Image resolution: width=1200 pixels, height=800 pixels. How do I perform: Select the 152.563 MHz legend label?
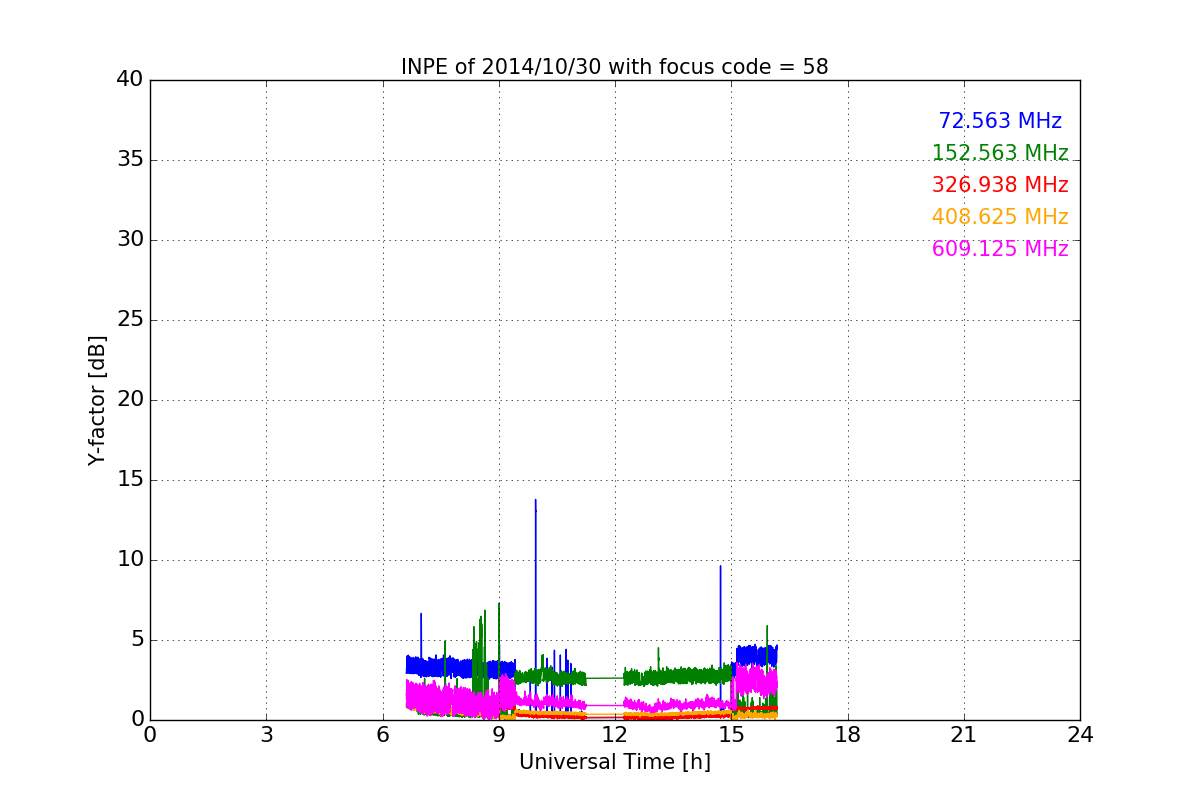click(1000, 153)
